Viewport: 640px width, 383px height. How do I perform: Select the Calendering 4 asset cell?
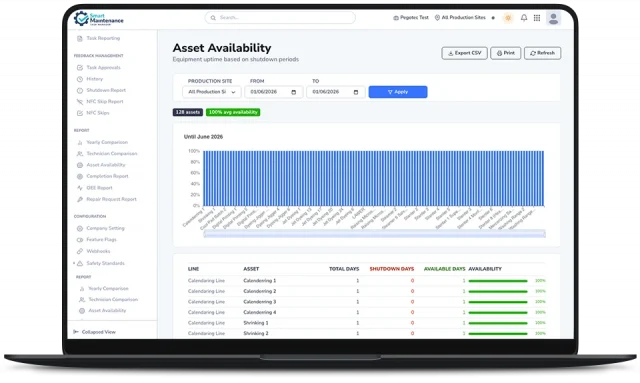pyautogui.click(x=260, y=312)
